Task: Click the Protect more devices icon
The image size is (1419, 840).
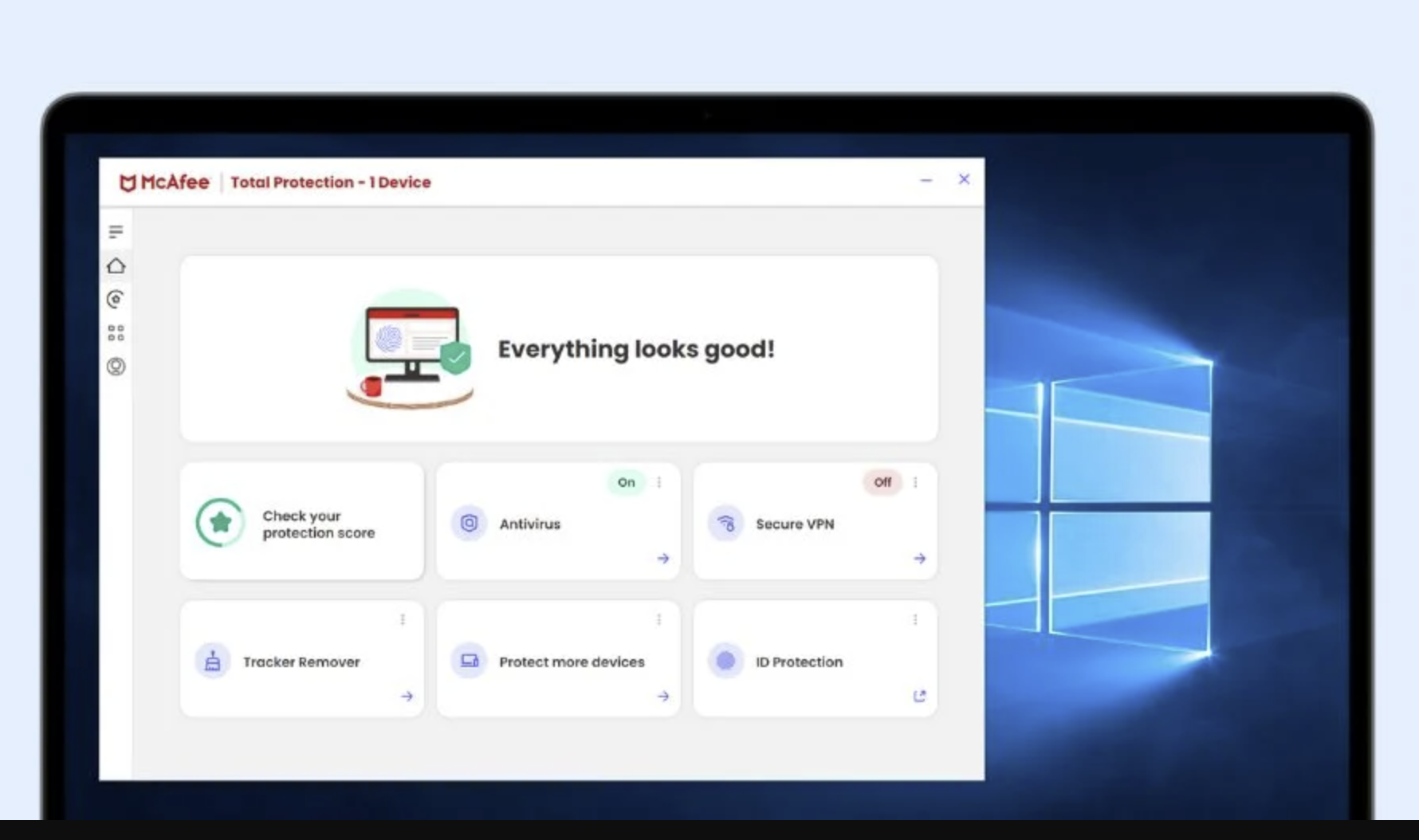Action: click(469, 661)
